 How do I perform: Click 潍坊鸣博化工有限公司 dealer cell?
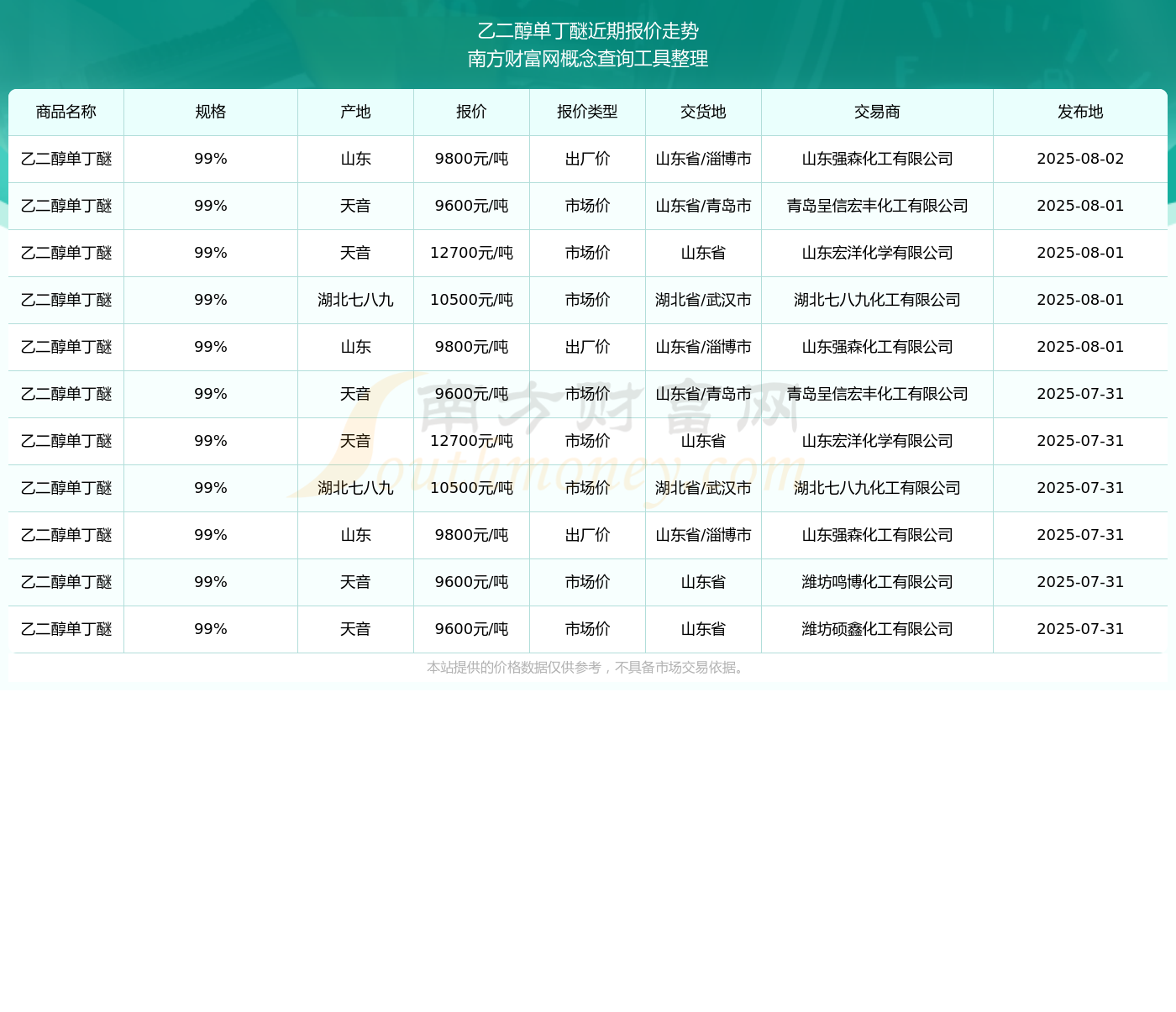click(877, 582)
